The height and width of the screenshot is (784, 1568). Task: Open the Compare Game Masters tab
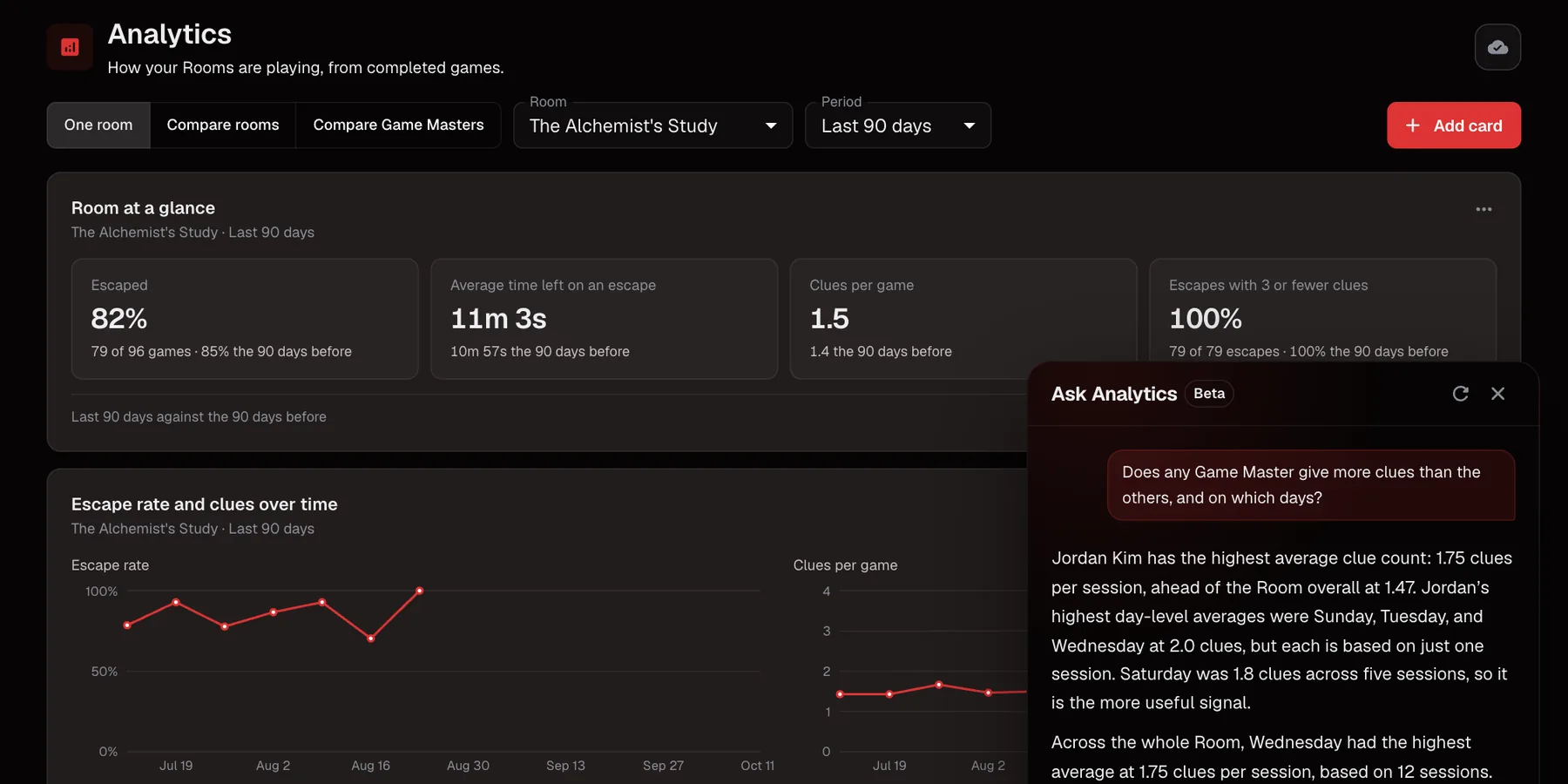(398, 125)
